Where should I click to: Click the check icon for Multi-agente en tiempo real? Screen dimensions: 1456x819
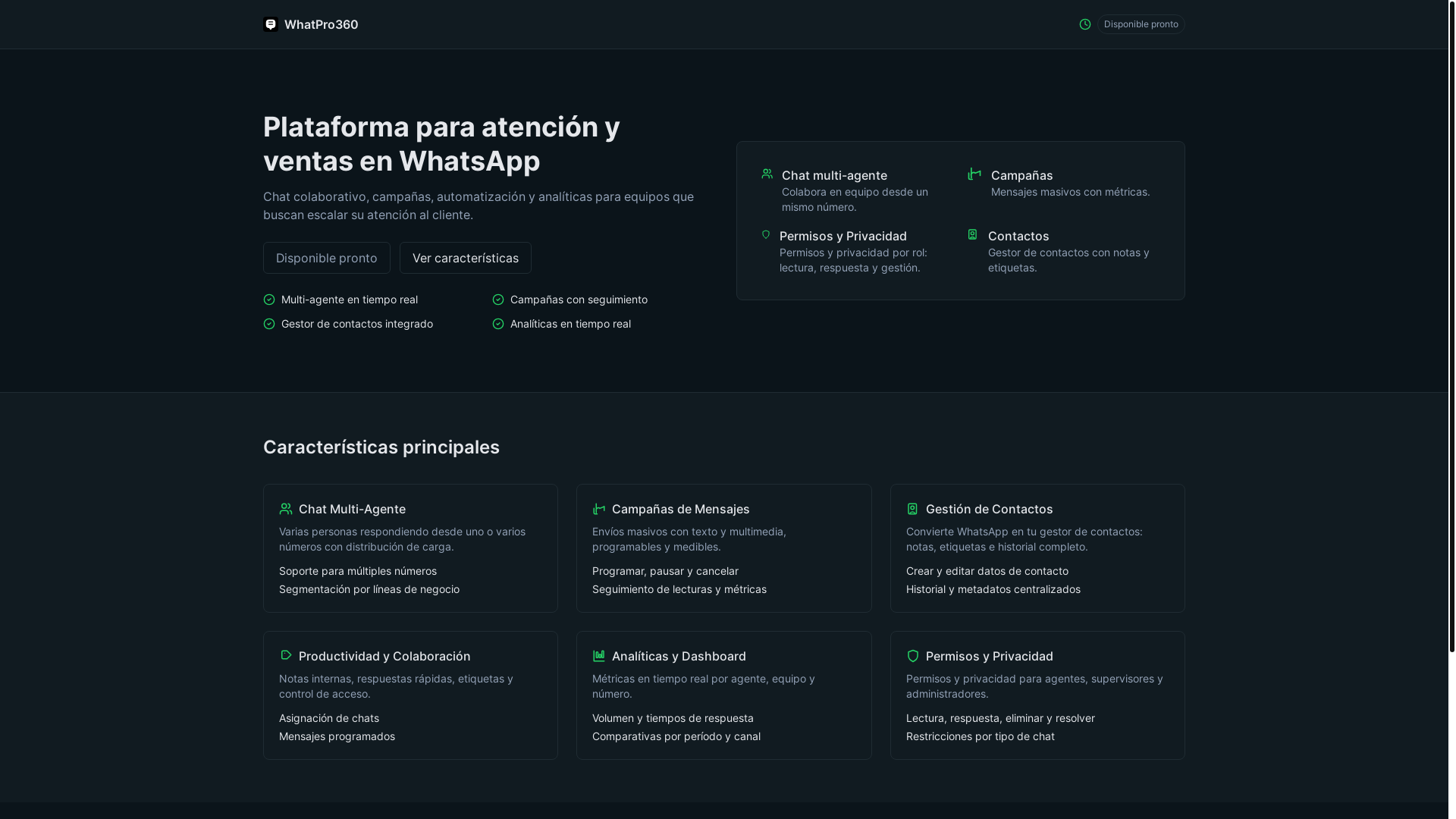point(269,300)
